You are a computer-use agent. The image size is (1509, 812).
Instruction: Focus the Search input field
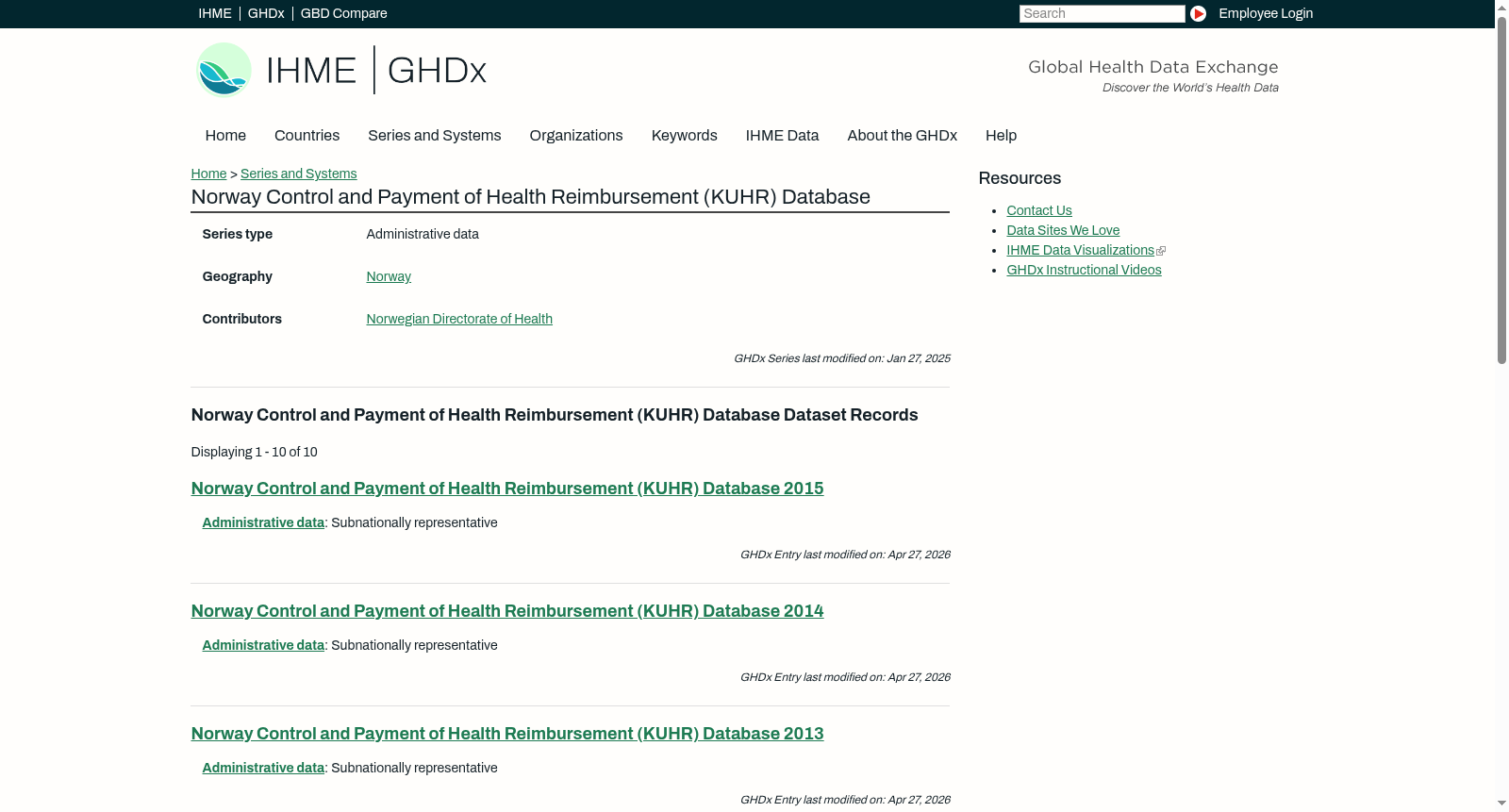[x=1102, y=13]
